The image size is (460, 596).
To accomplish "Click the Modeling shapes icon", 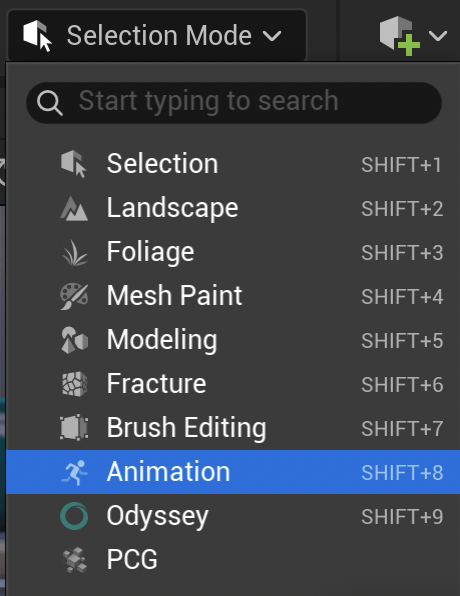I will point(75,340).
